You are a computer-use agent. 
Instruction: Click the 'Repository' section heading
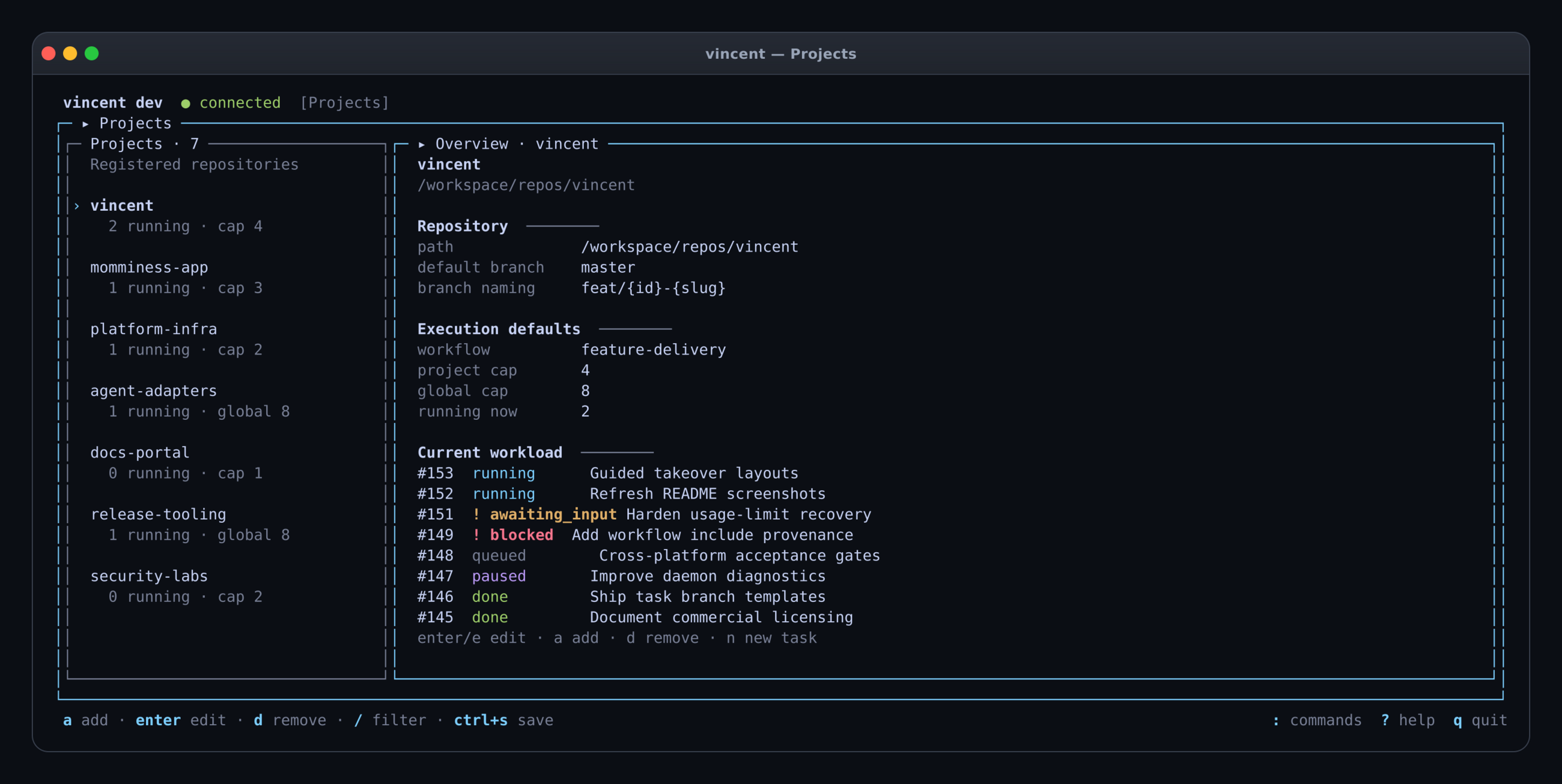462,226
